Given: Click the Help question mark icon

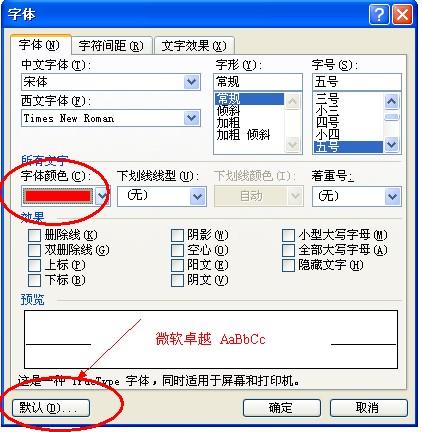Looking at the screenshot, I should coord(379,15).
